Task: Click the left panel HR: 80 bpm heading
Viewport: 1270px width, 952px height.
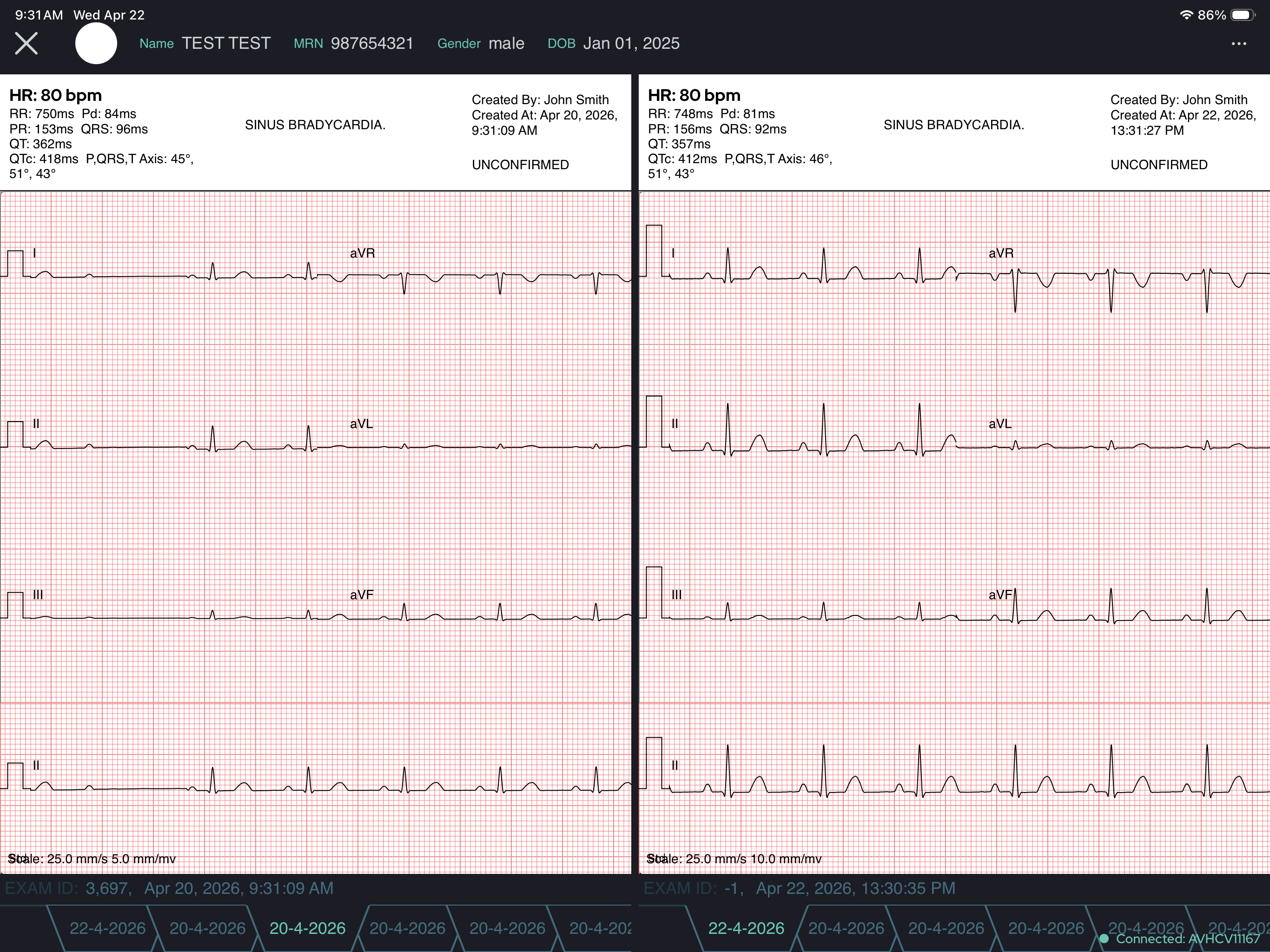Action: pyautogui.click(x=56, y=95)
